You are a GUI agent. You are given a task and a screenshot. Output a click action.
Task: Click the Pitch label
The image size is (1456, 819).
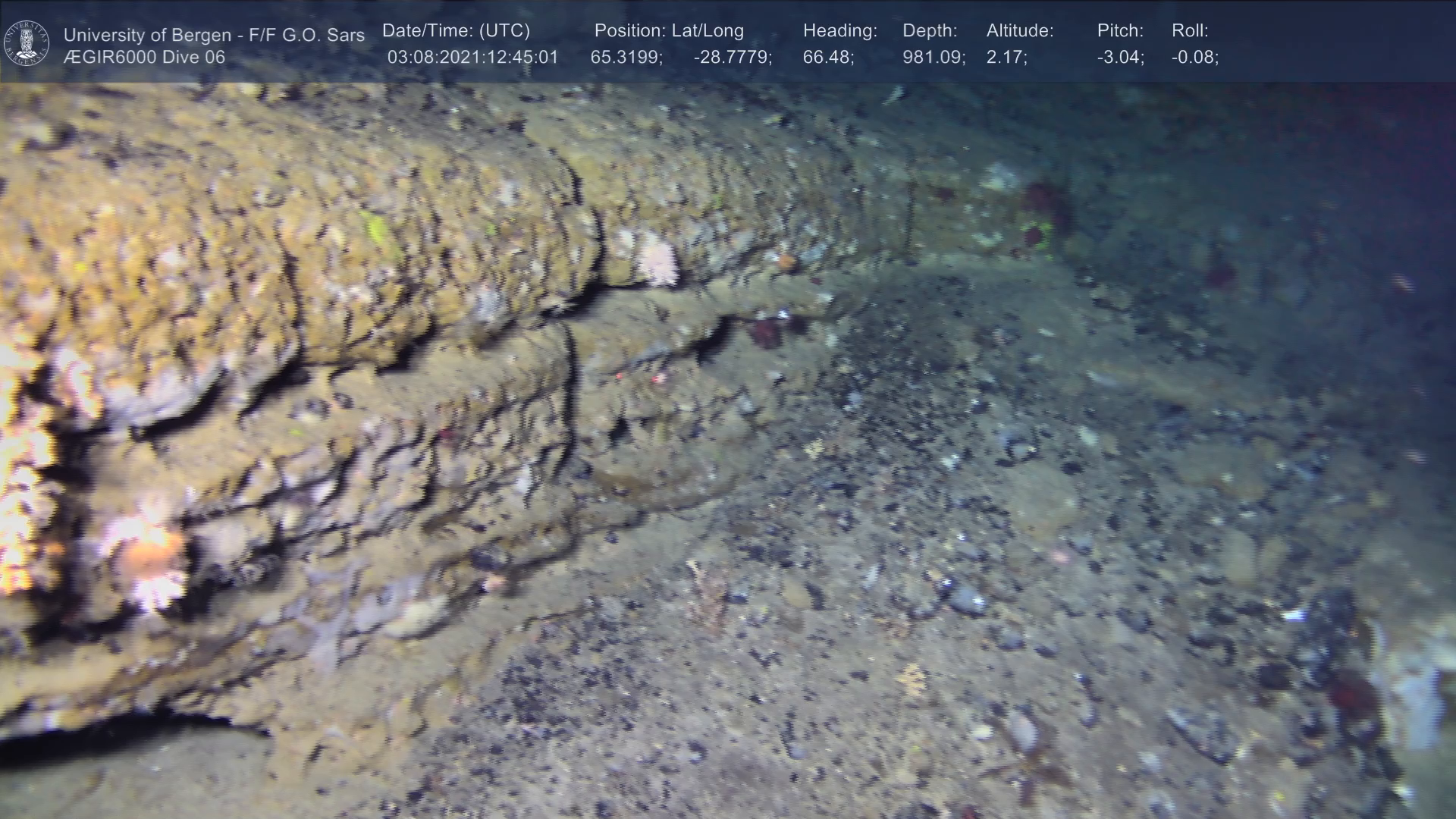point(1120,31)
